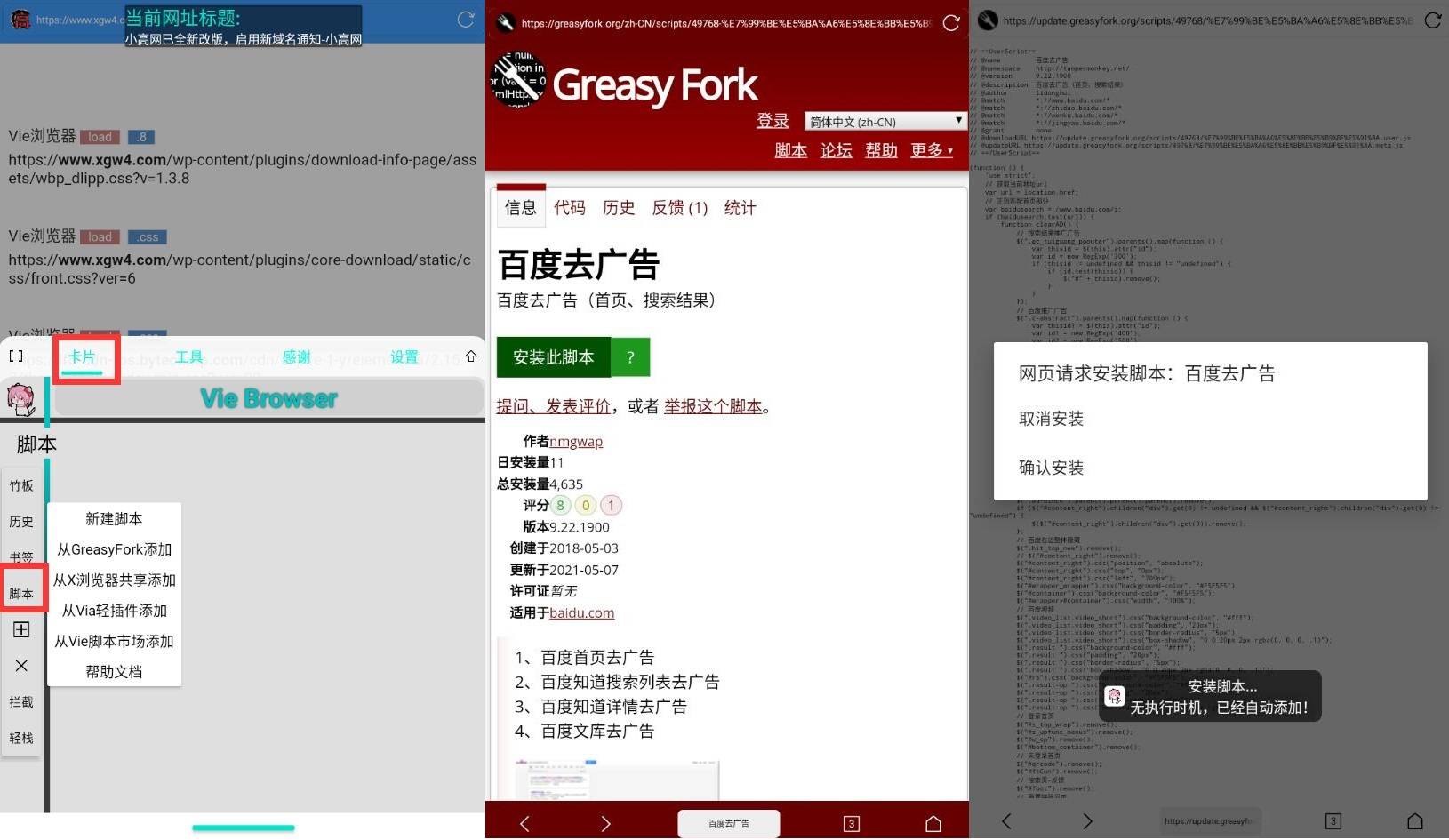Click the script screenshot thumbnail
The width and height of the screenshot is (1449, 840).
pyautogui.click(x=617, y=780)
